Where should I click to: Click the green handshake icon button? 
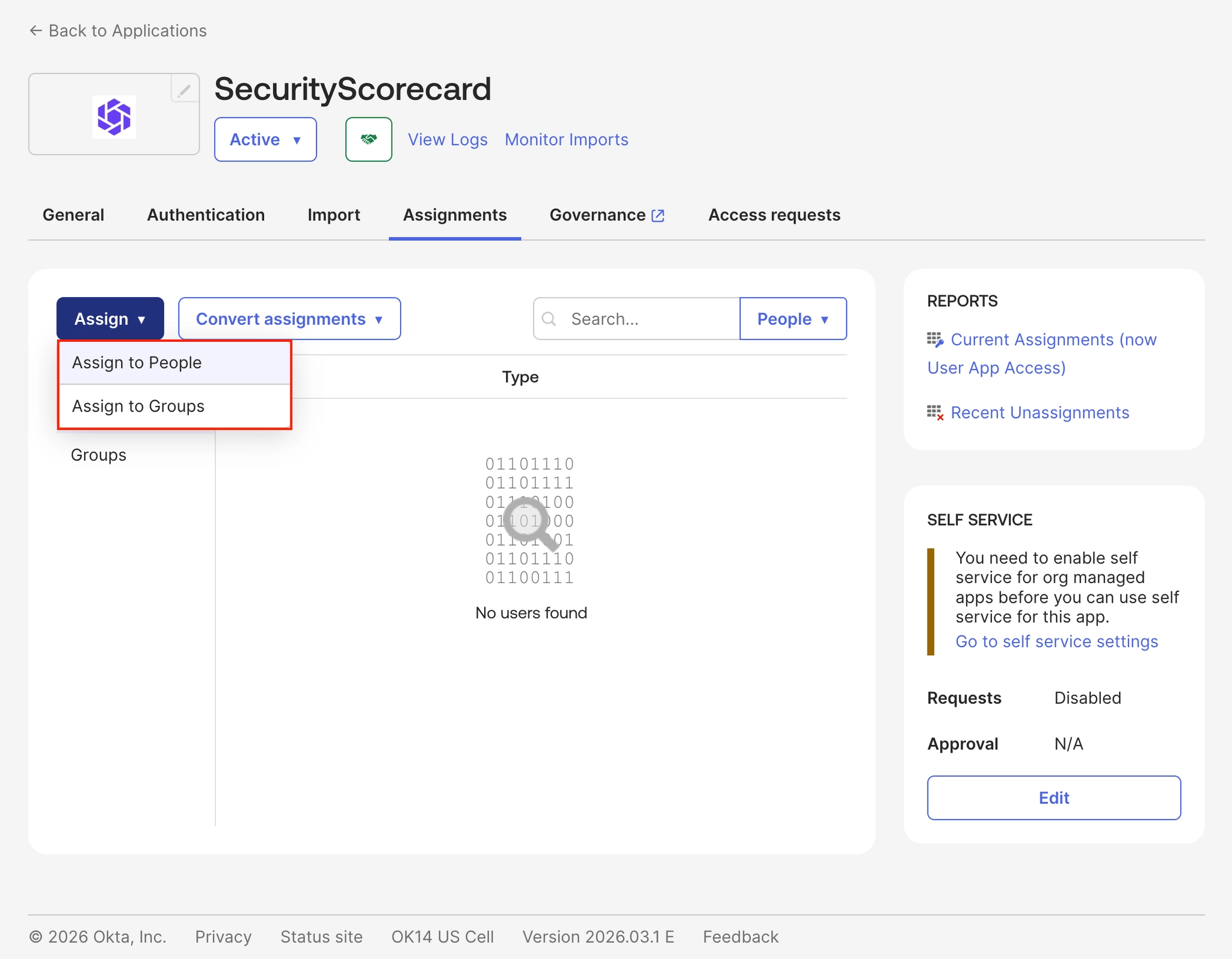click(368, 140)
